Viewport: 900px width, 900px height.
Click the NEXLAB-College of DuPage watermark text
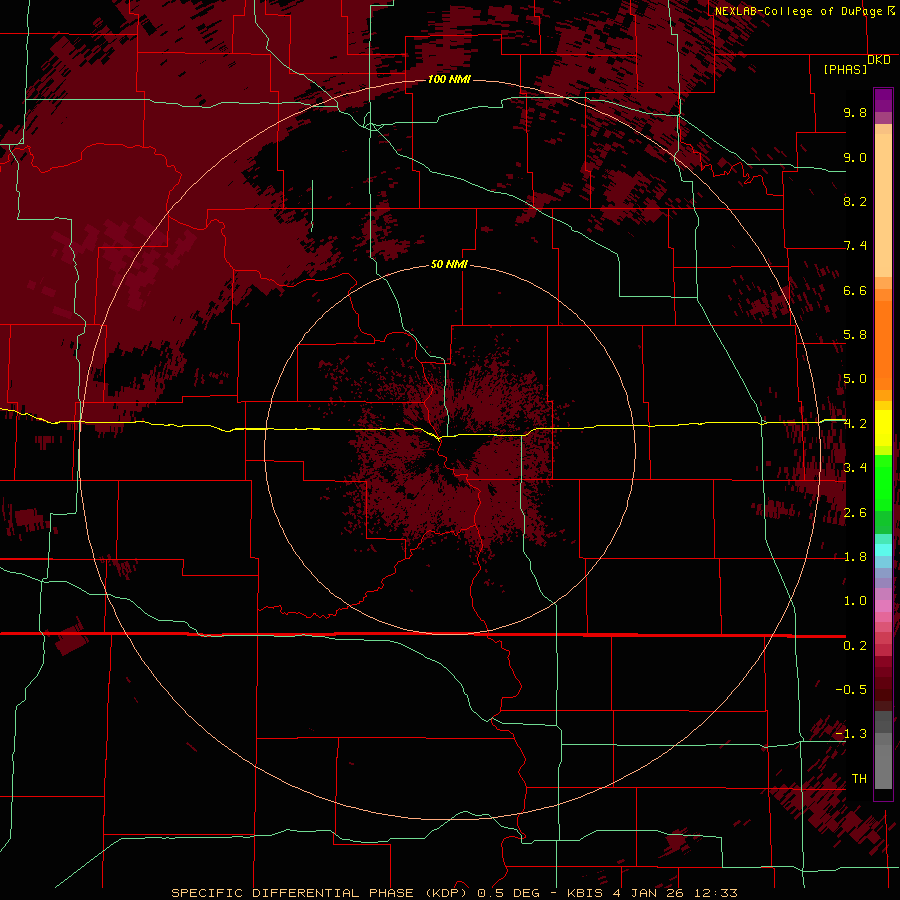799,11
